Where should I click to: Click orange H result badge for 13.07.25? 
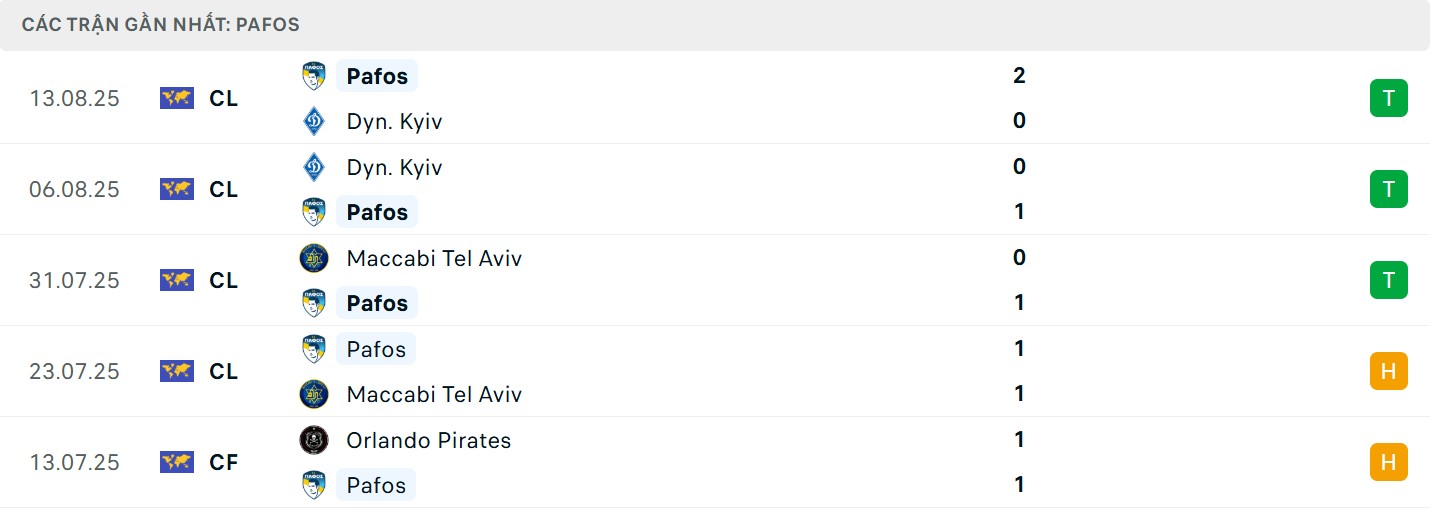[1388, 462]
